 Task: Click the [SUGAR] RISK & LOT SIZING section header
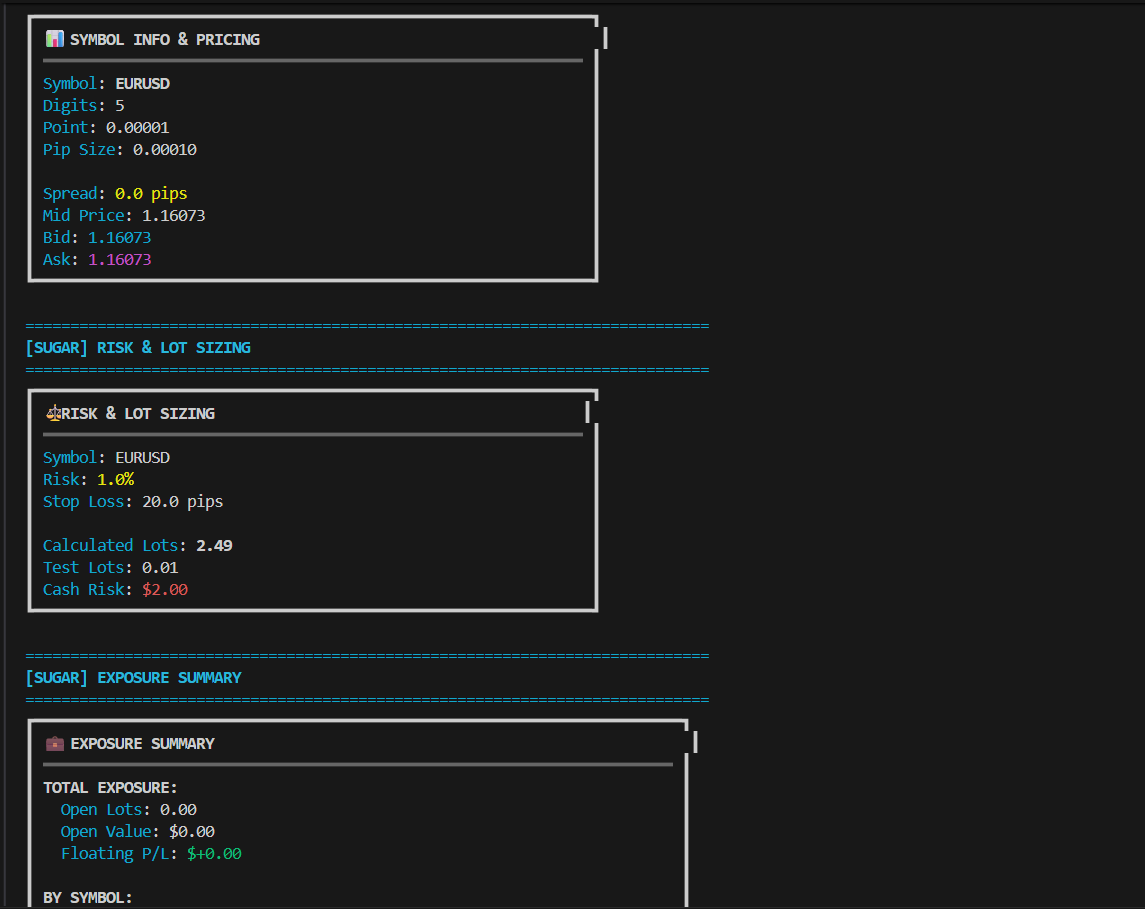138,347
